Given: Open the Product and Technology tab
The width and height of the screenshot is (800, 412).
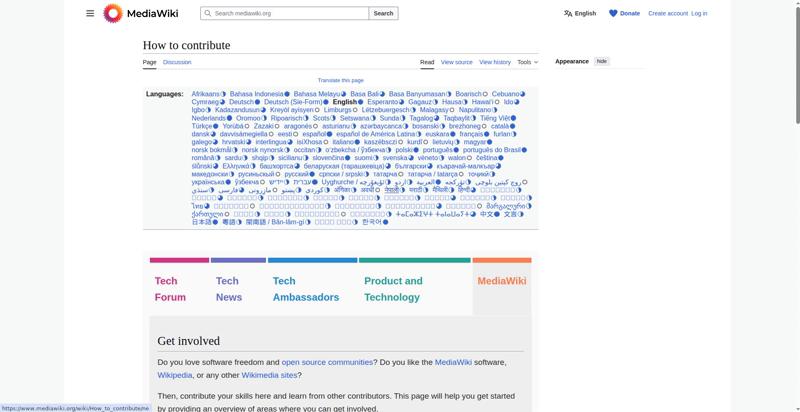Looking at the screenshot, I should [x=393, y=289].
